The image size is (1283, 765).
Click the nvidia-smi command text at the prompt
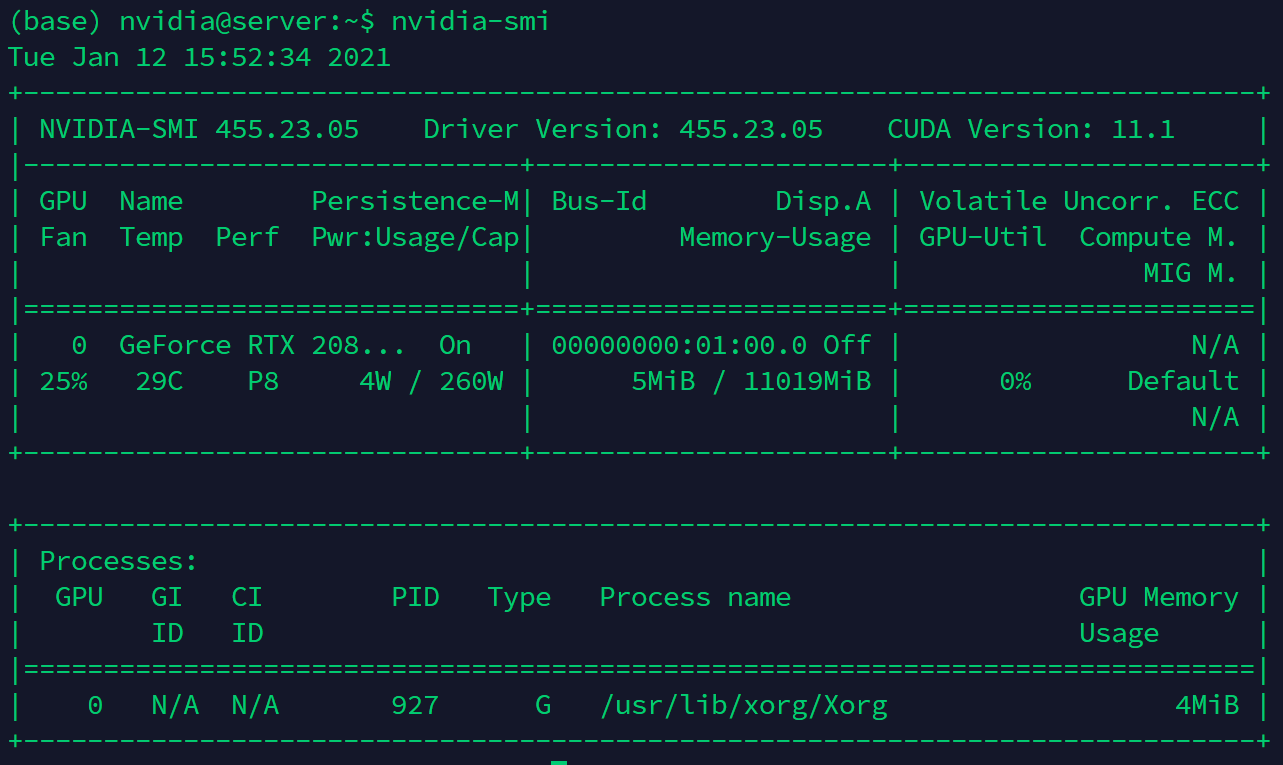point(470,21)
